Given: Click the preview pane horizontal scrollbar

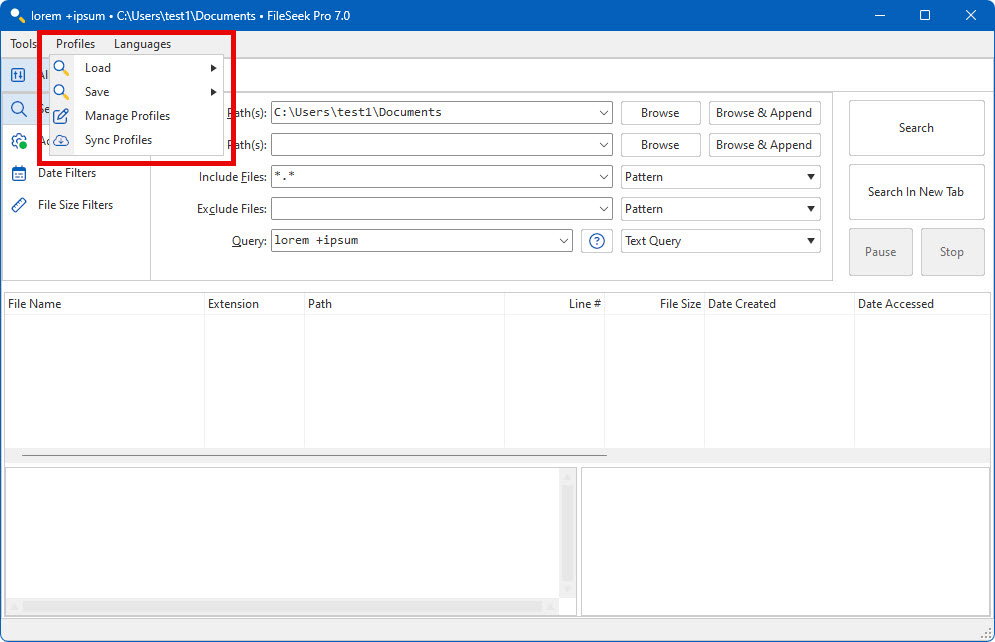Looking at the screenshot, I should [x=283, y=606].
